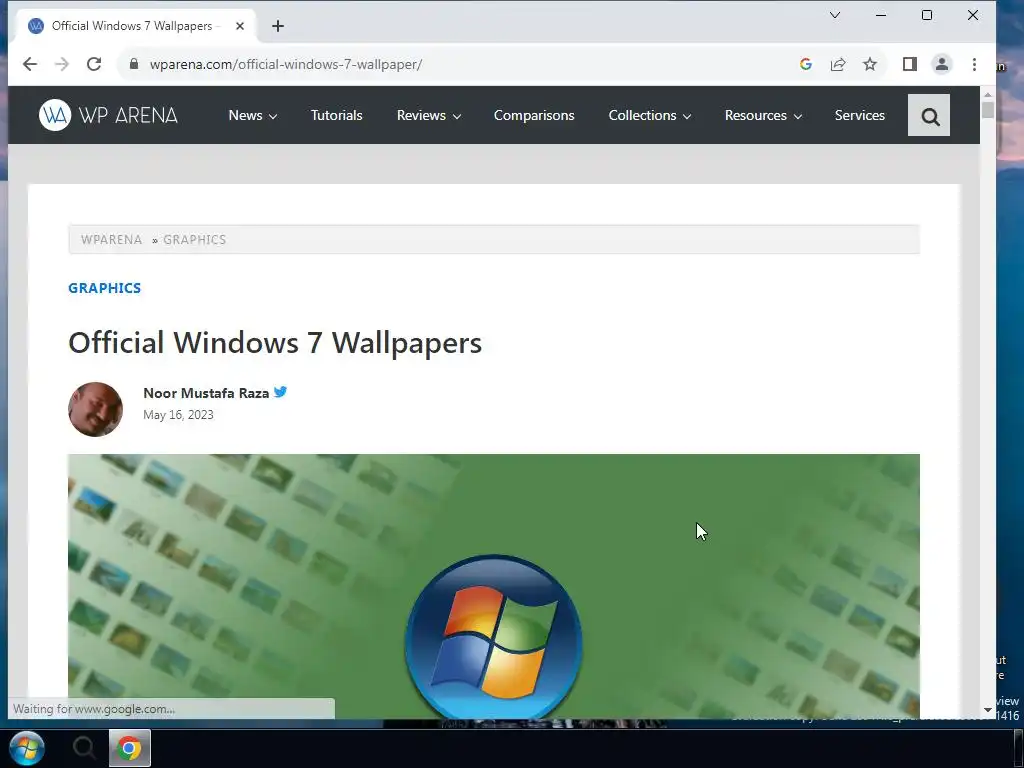Viewport: 1024px width, 768px height.
Task: Reload the page with refresh icon
Action: 94,64
